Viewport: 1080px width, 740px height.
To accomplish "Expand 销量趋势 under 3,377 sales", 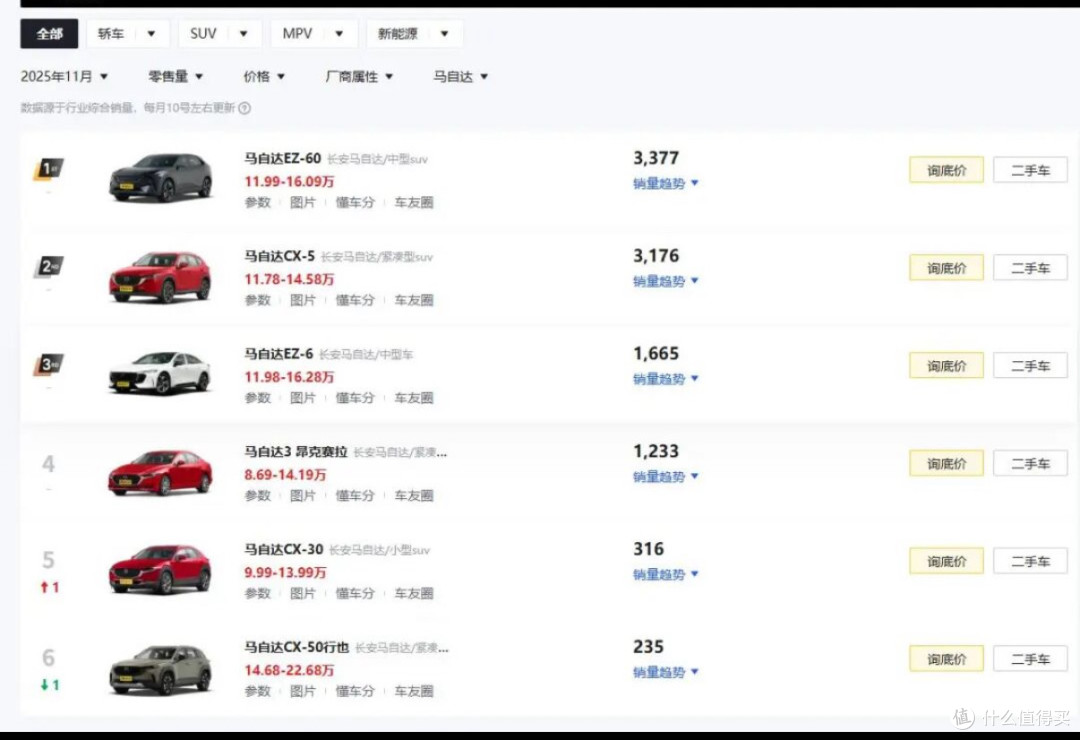I will point(665,183).
